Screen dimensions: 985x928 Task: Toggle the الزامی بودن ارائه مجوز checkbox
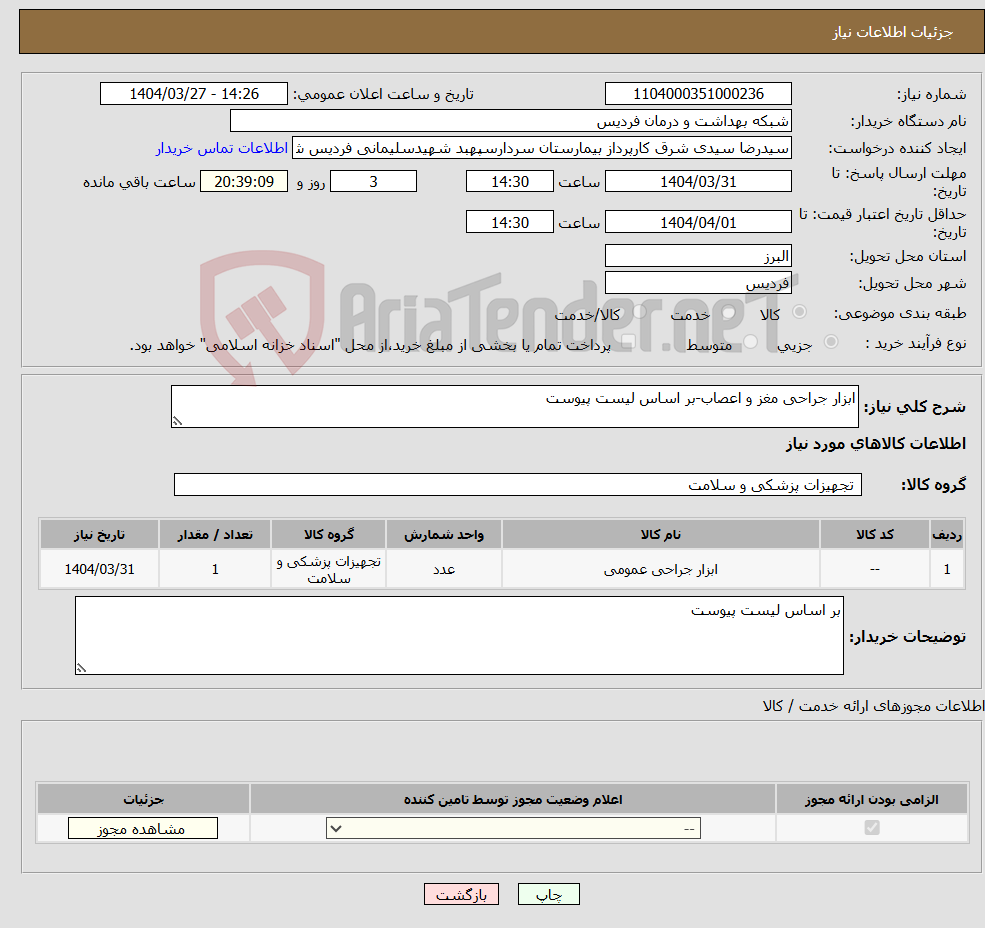pos(872,827)
